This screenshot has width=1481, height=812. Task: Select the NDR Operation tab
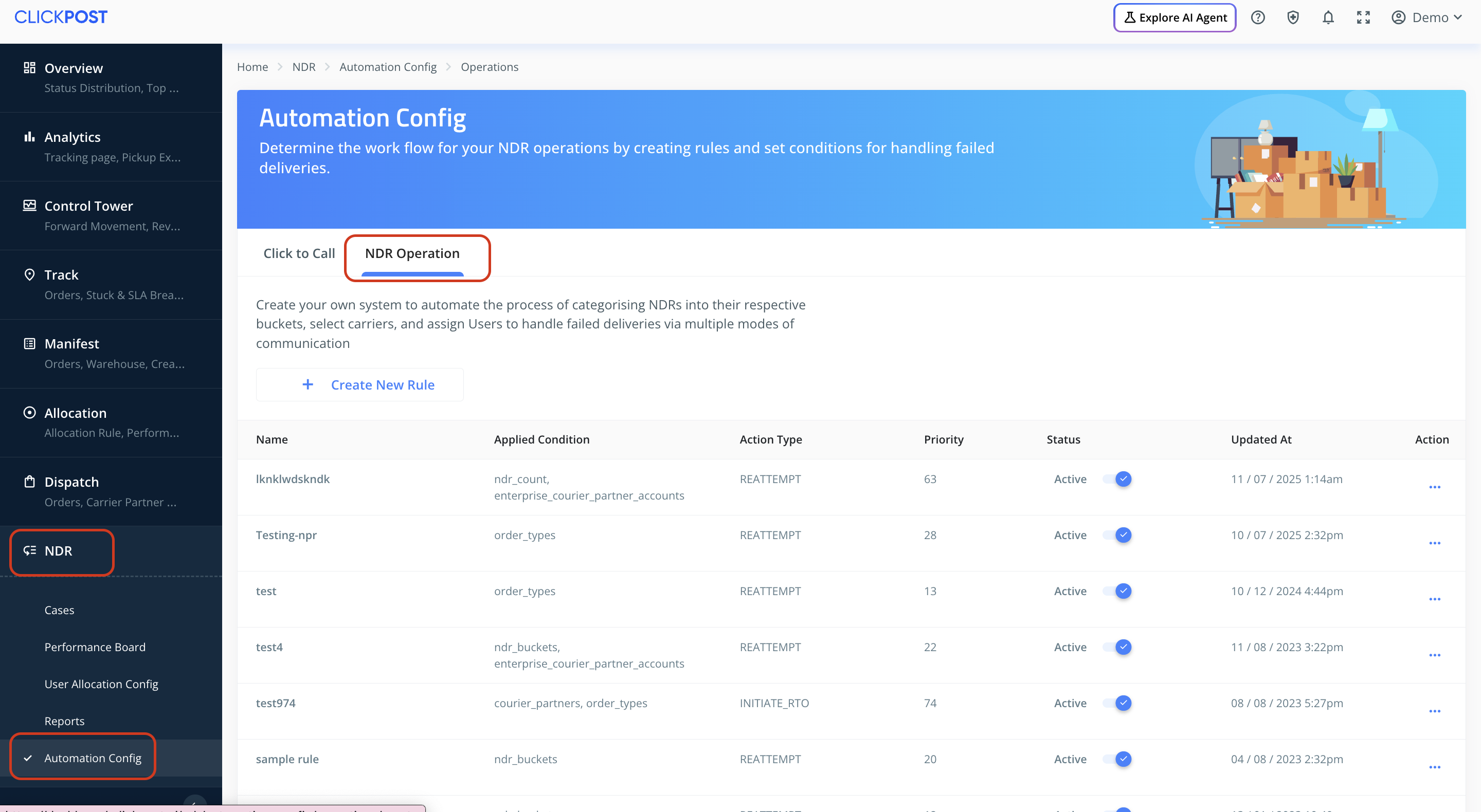412,253
